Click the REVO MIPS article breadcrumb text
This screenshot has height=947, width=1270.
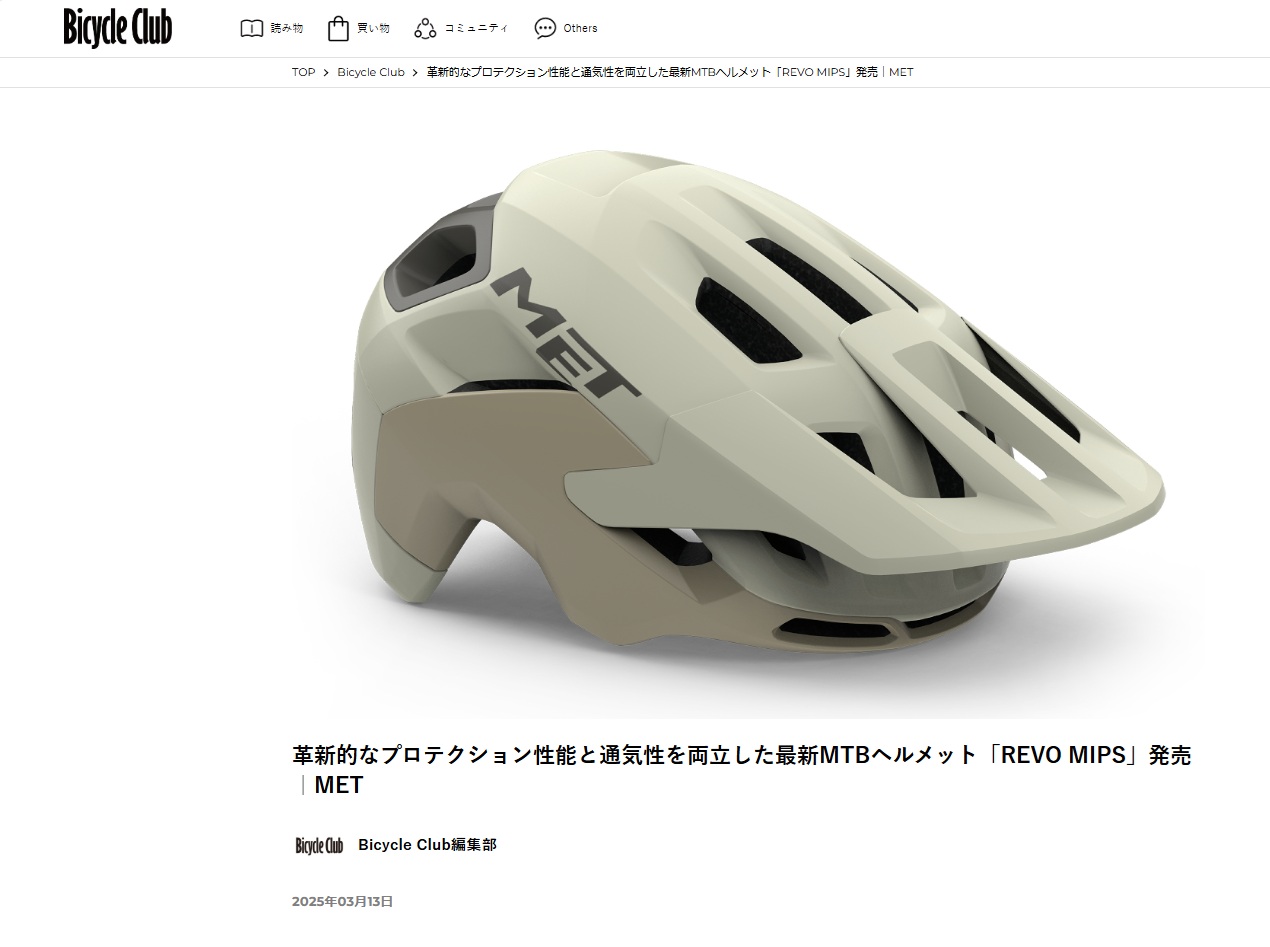[x=670, y=72]
